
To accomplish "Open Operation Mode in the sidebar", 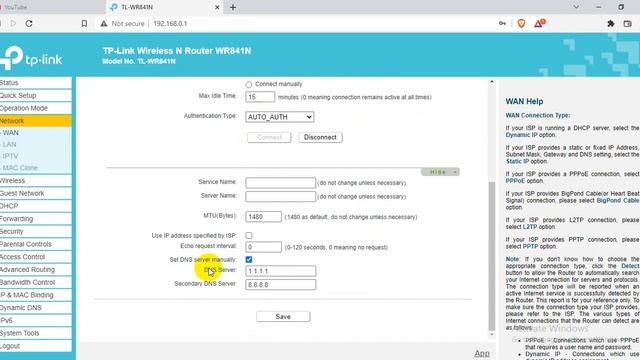I will 36,108.
